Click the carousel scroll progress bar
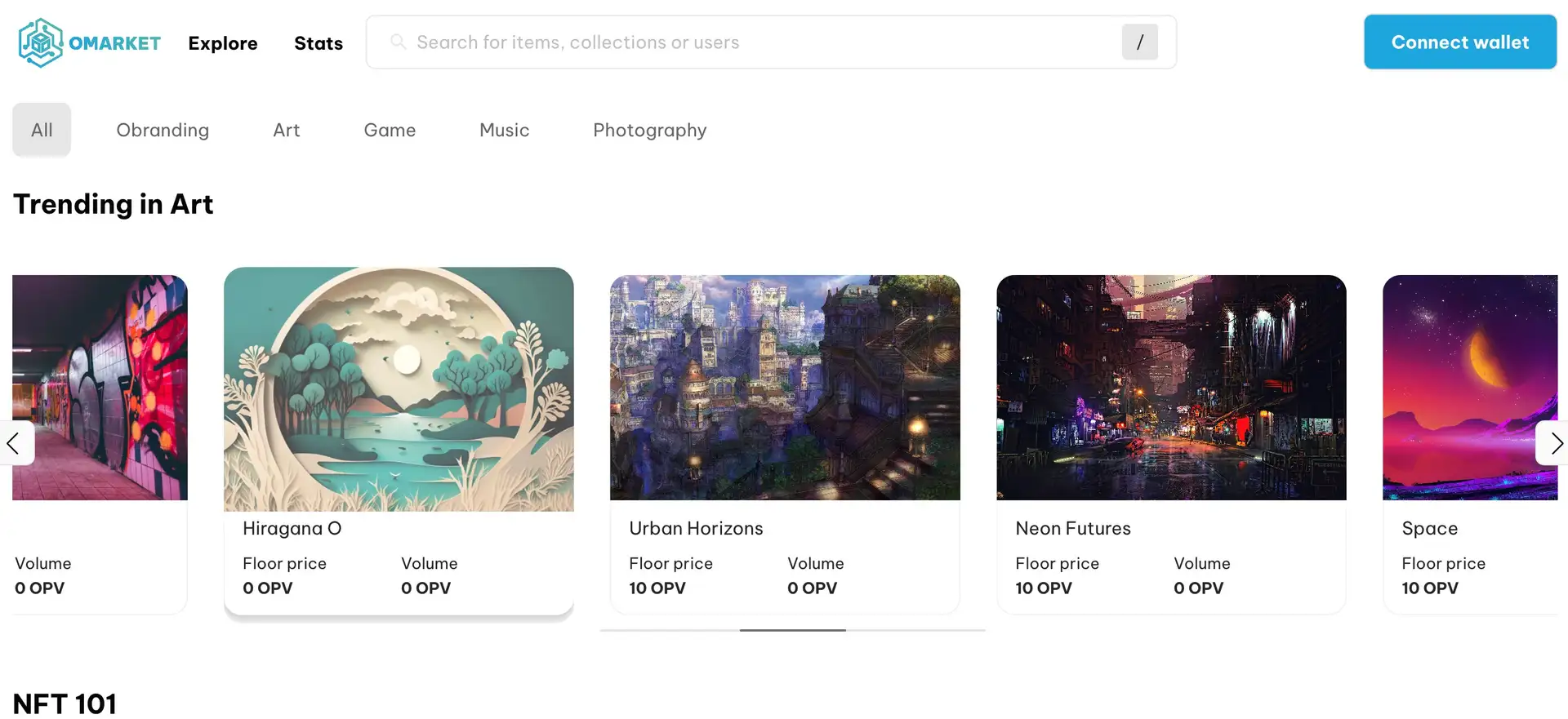This screenshot has width=1568, height=719. (x=792, y=630)
